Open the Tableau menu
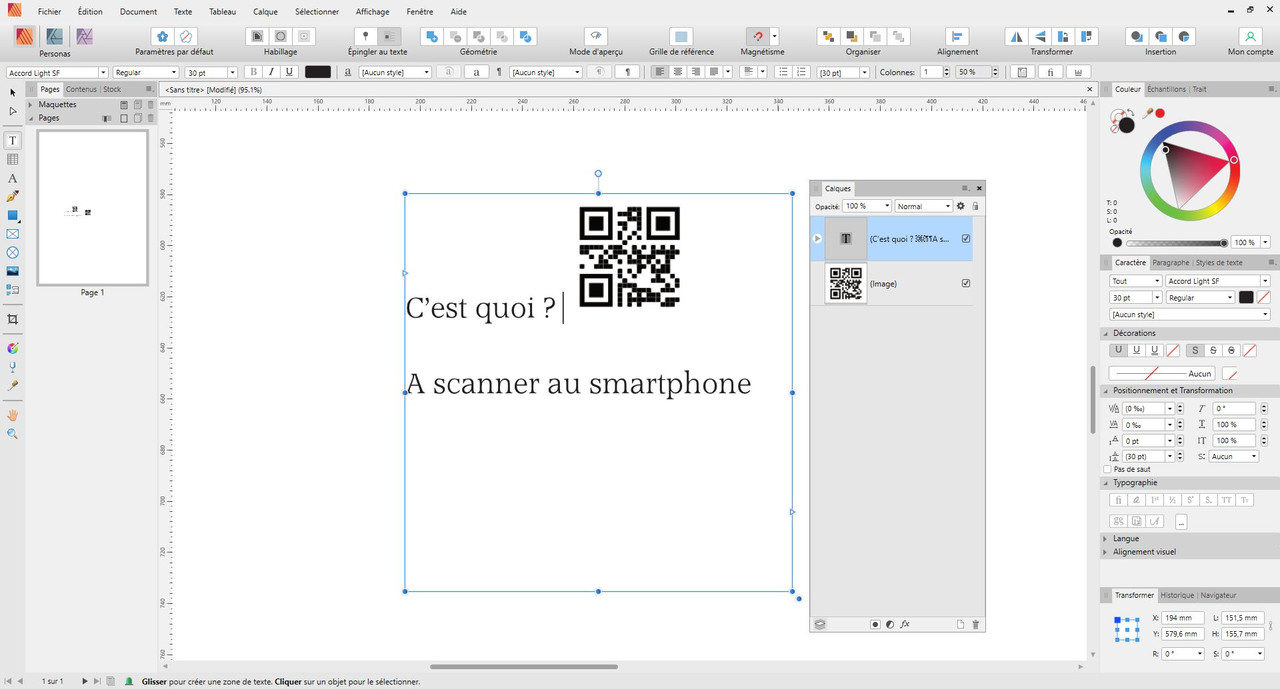Image resolution: width=1280 pixels, height=689 pixels. pyautogui.click(x=224, y=12)
